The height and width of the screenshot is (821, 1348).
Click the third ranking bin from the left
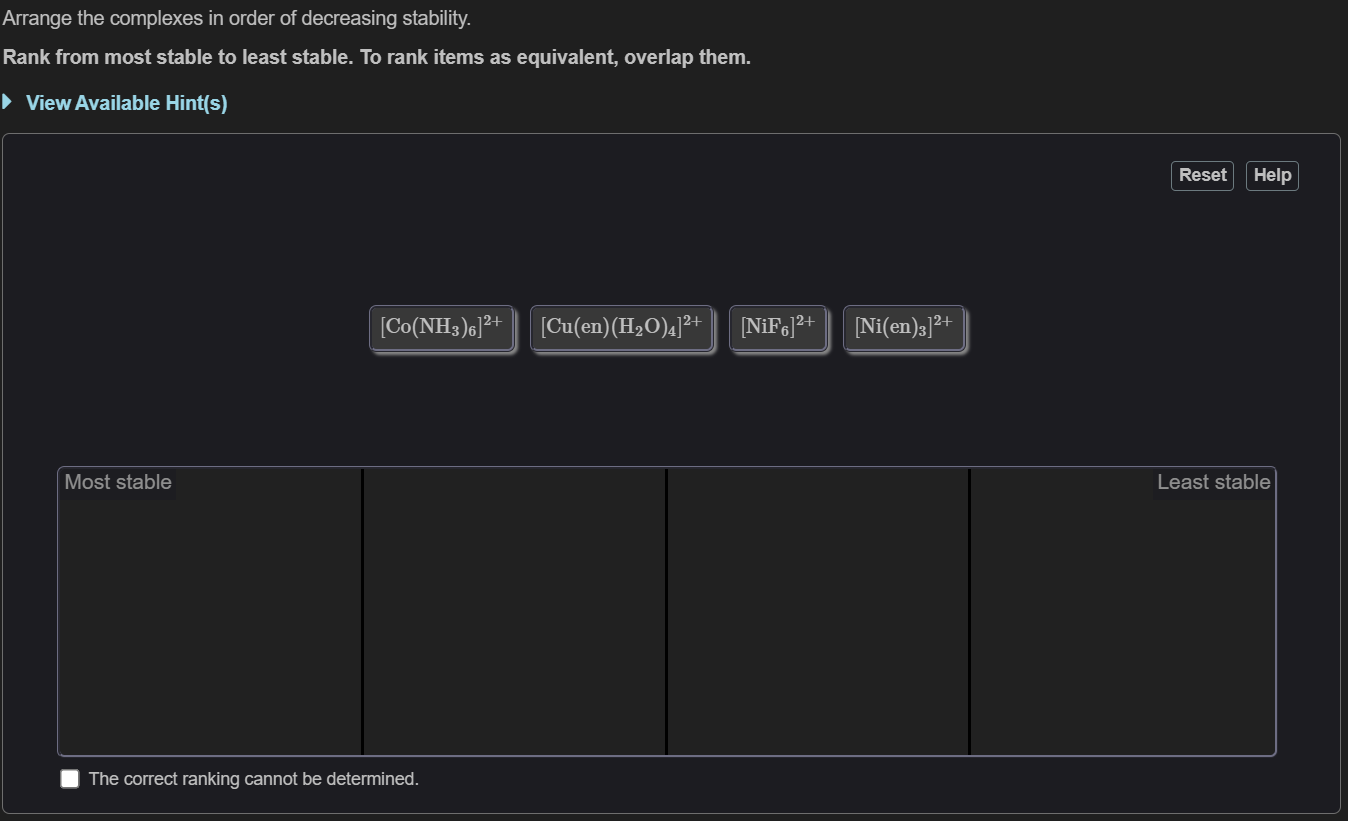pyautogui.click(x=818, y=610)
